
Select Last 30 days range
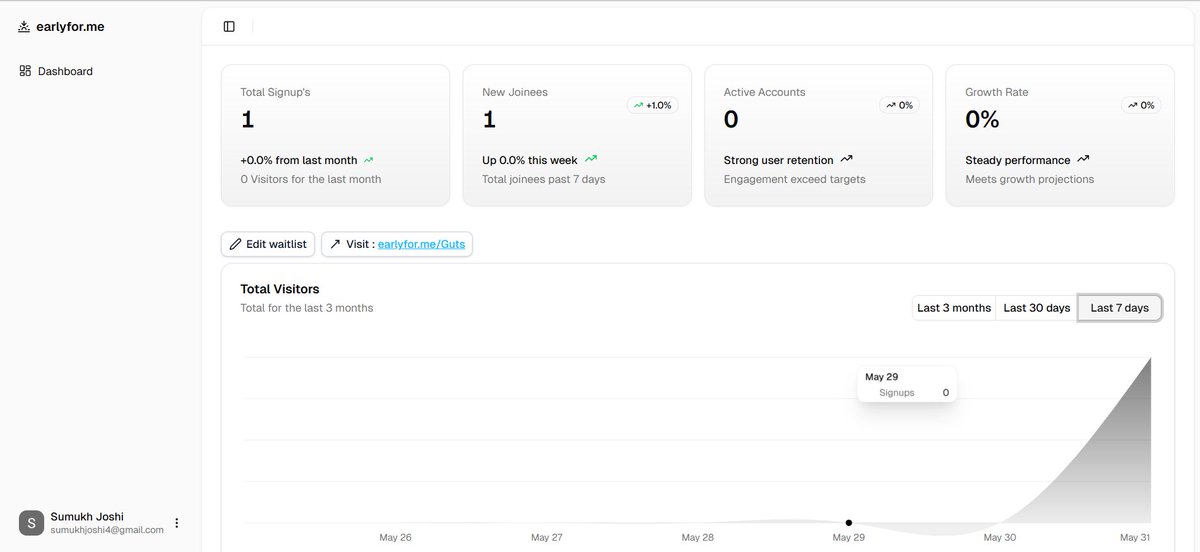coord(1037,308)
